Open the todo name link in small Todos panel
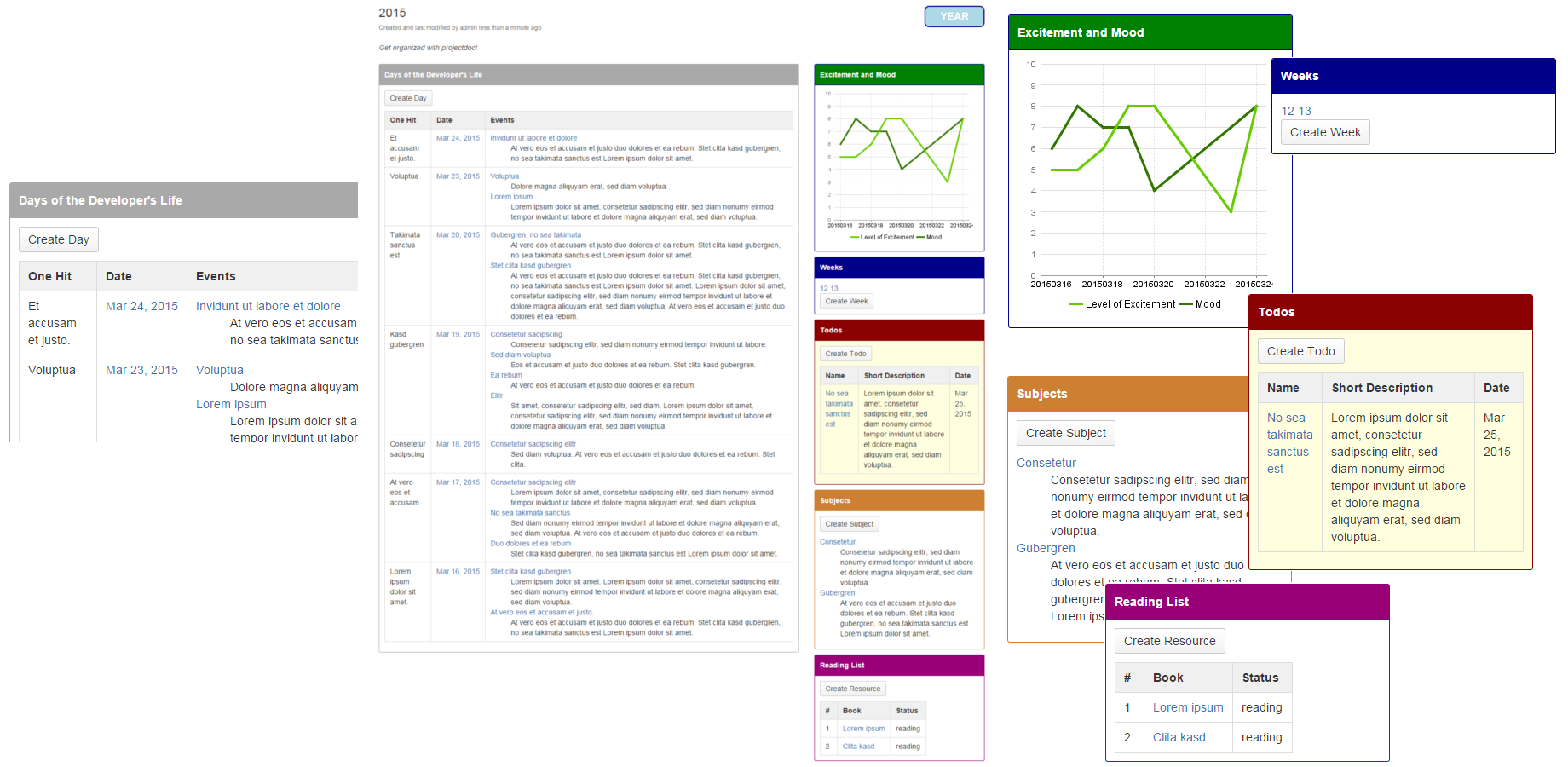Viewport: 1568px width, 767px height. pos(839,409)
